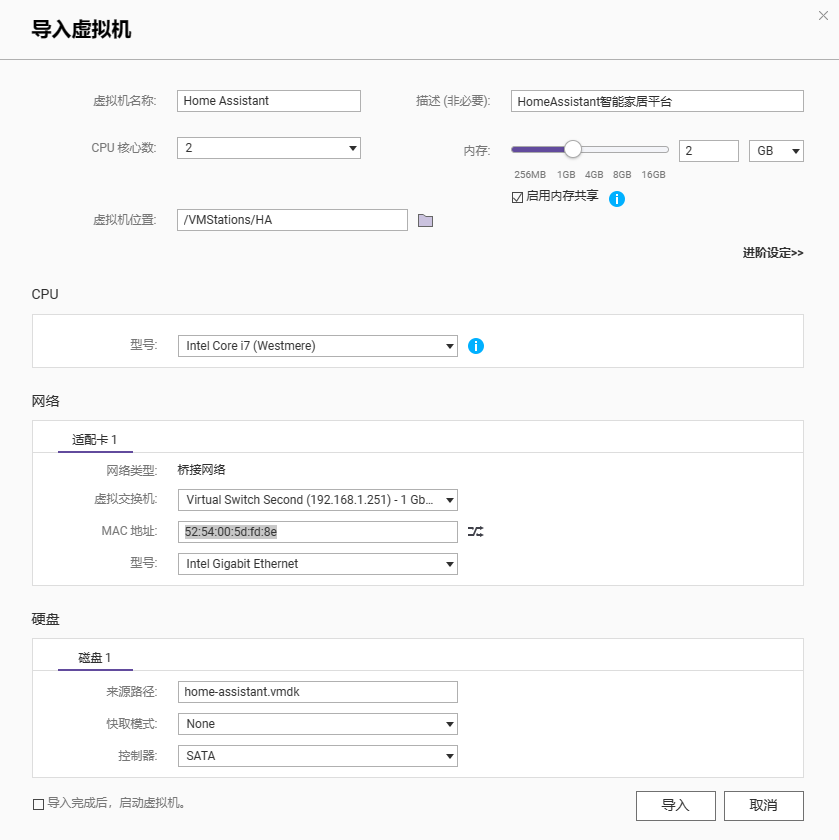Open folder browser for VM location
The height and width of the screenshot is (840, 839).
(425, 221)
